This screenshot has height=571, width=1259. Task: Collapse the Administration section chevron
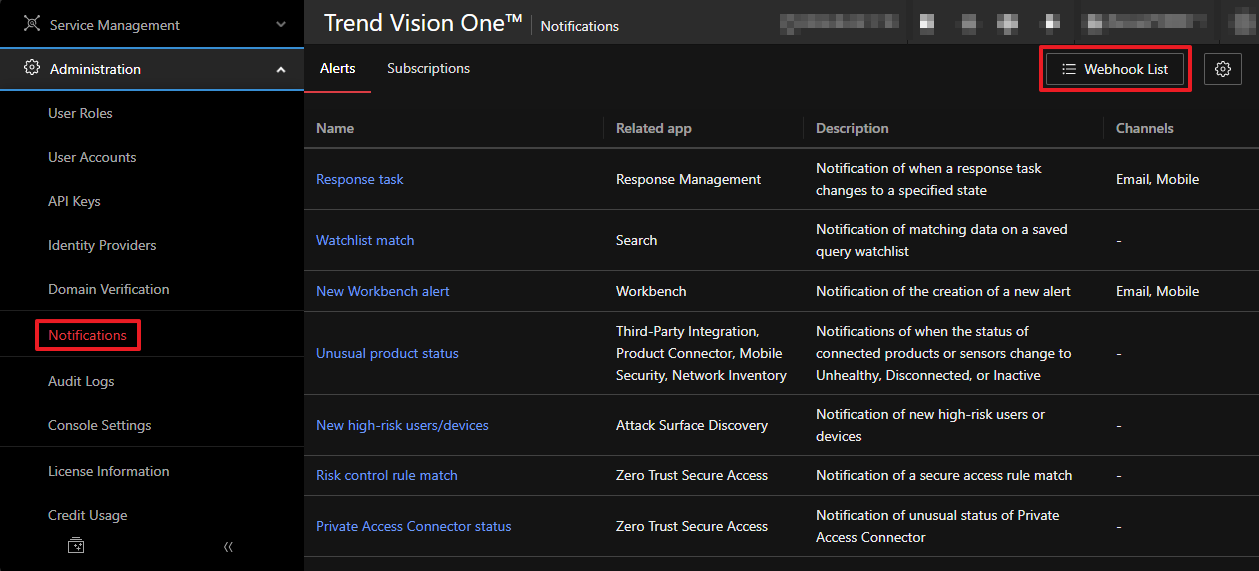281,70
